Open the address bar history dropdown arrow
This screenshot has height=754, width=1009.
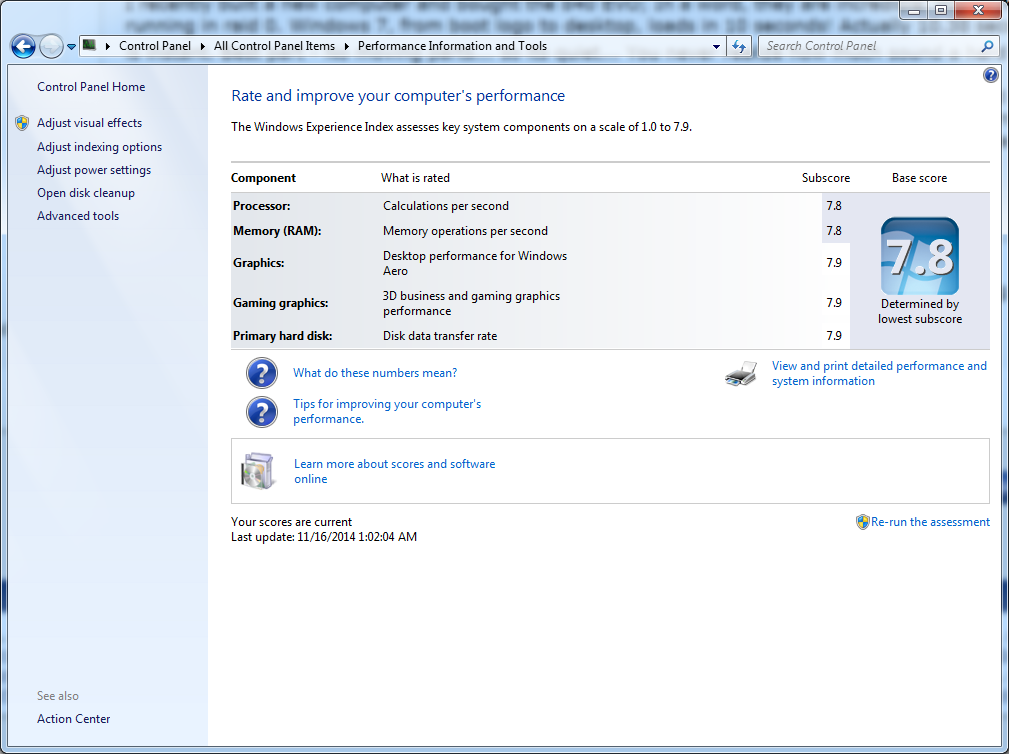(716, 46)
